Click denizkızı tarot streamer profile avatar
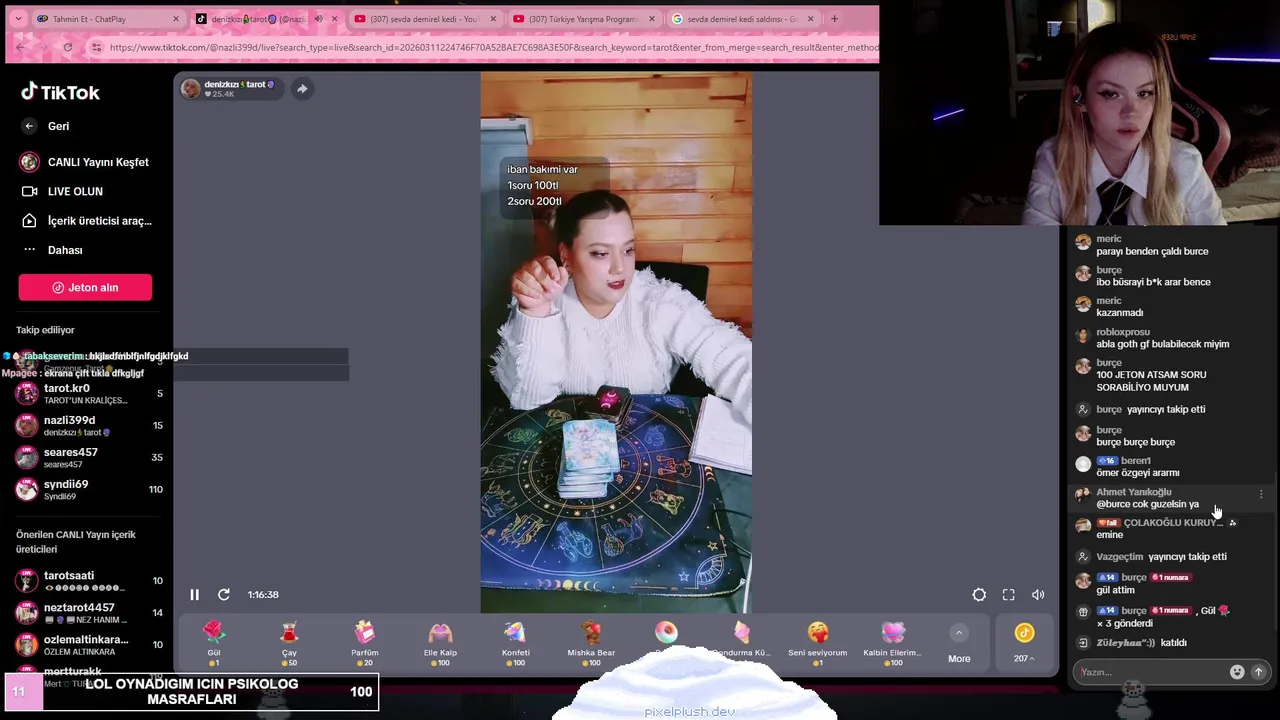 tap(190, 88)
